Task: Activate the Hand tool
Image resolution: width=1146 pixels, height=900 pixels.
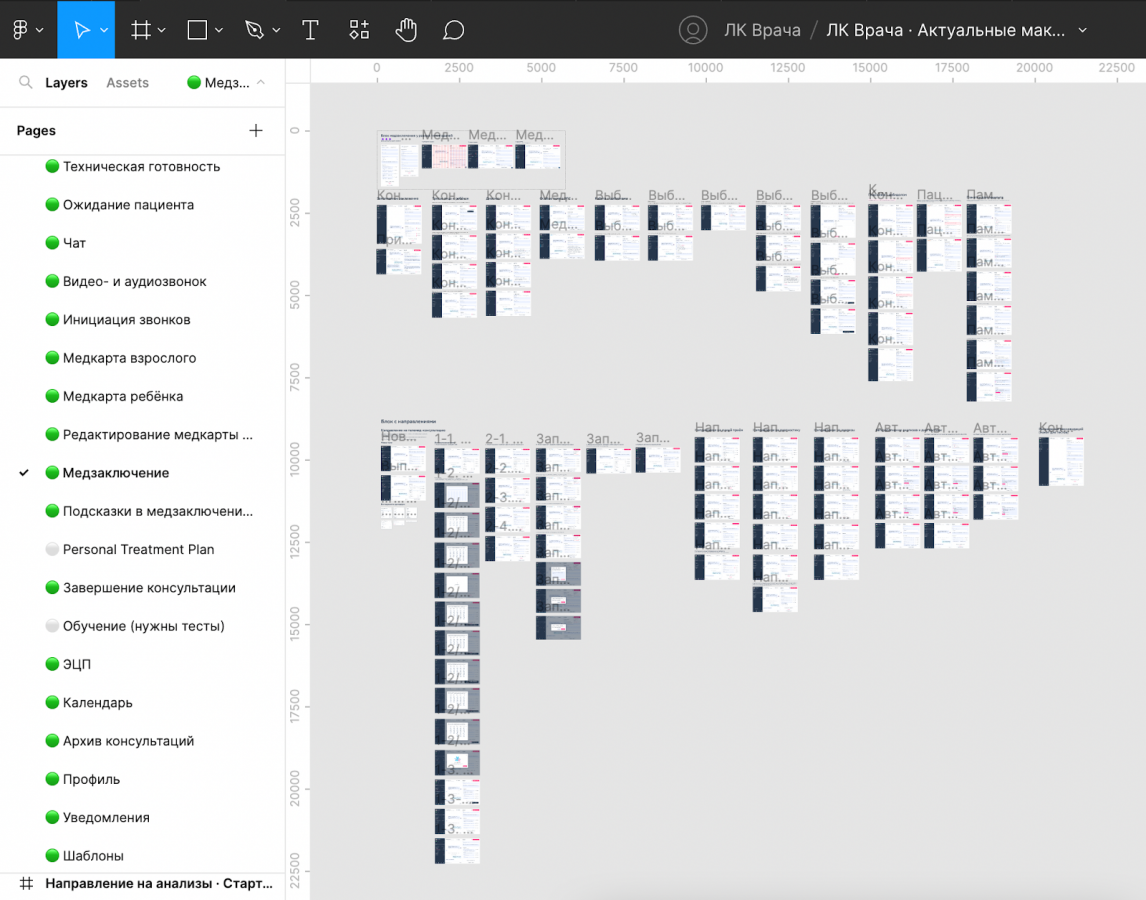Action: click(406, 30)
